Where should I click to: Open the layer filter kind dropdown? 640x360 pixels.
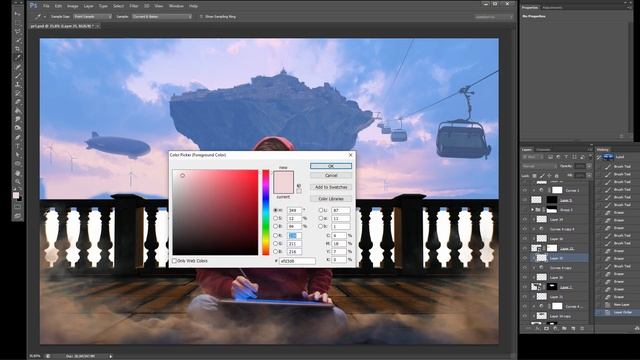[x=532, y=157]
